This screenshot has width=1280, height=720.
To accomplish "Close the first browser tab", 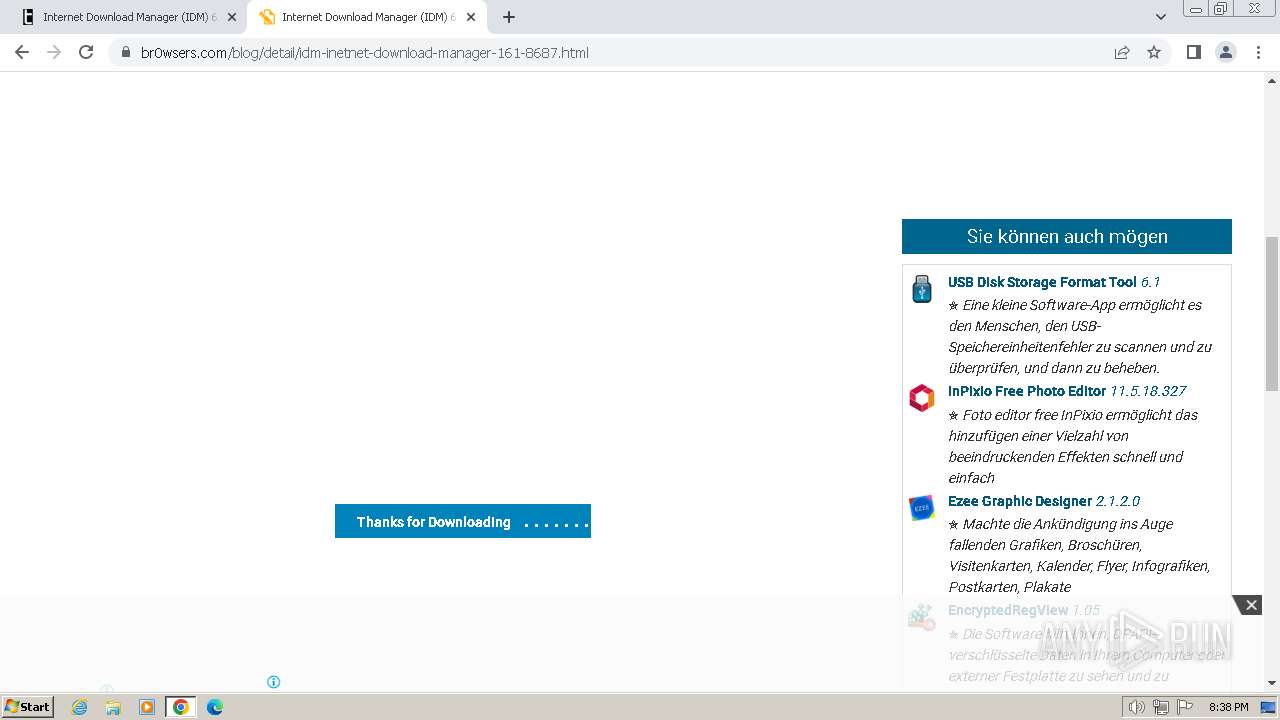I will [x=232, y=17].
